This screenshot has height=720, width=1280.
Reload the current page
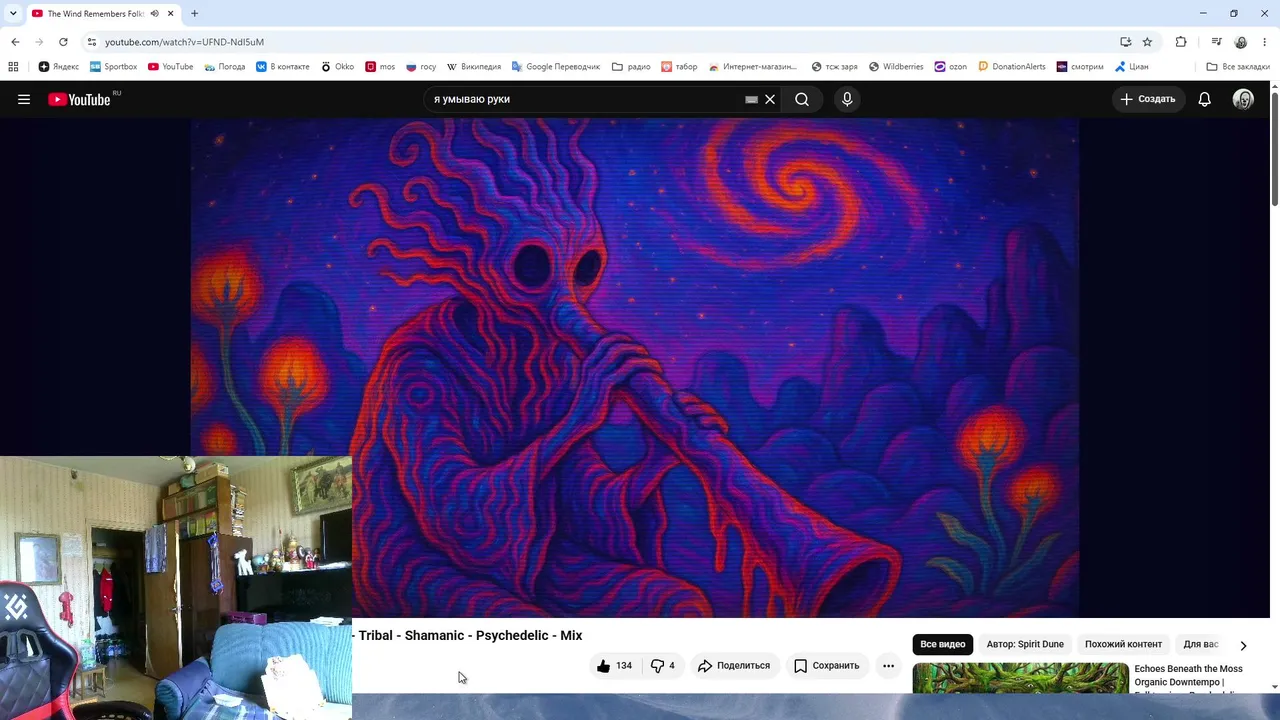(63, 42)
